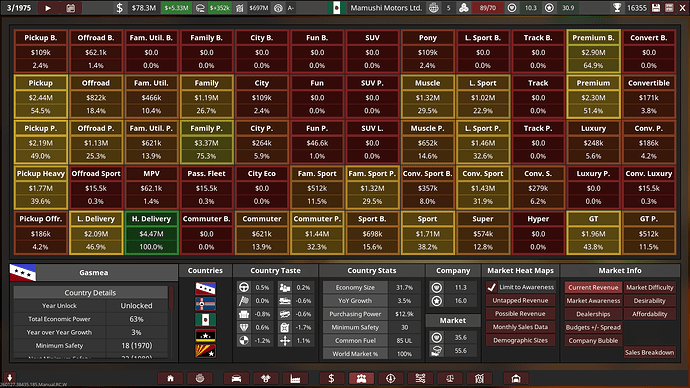Click the floppy disk save icon

coord(656,8)
